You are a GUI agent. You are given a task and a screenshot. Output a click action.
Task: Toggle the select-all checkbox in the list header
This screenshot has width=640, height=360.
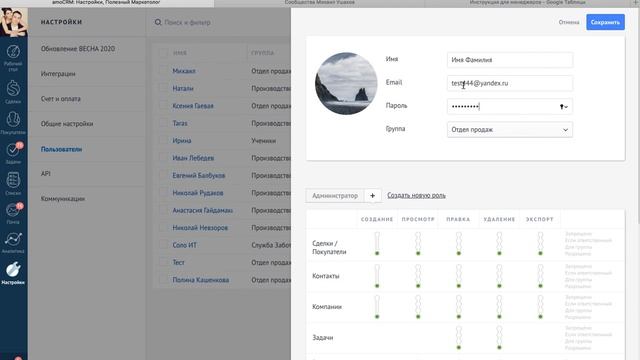(x=163, y=53)
